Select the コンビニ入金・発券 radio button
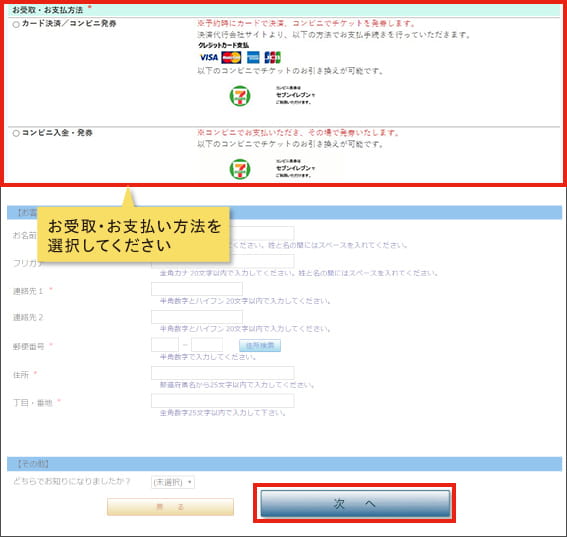 point(16,133)
